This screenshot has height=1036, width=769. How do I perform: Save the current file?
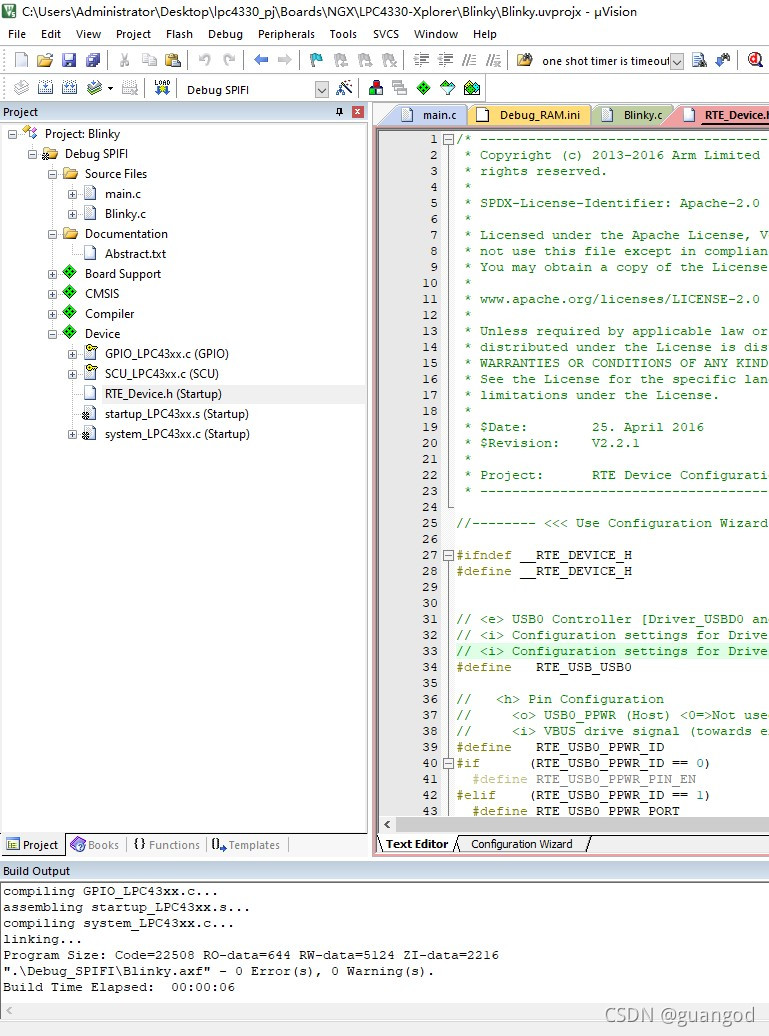[x=69, y=60]
